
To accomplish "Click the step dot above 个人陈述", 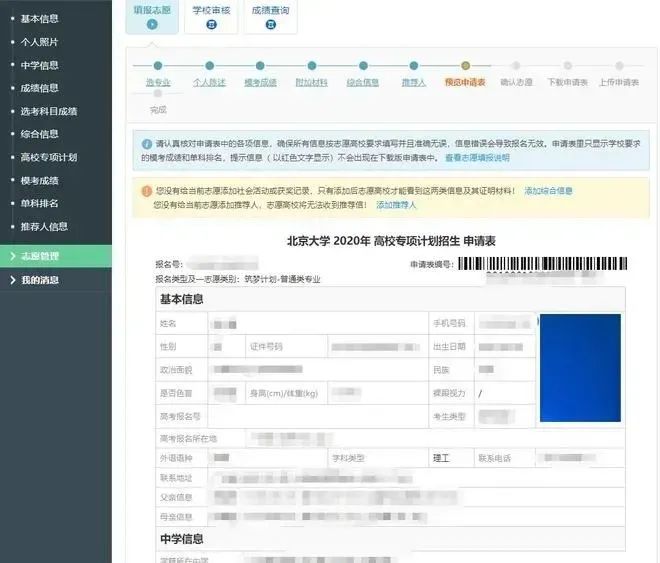I will (x=209, y=66).
